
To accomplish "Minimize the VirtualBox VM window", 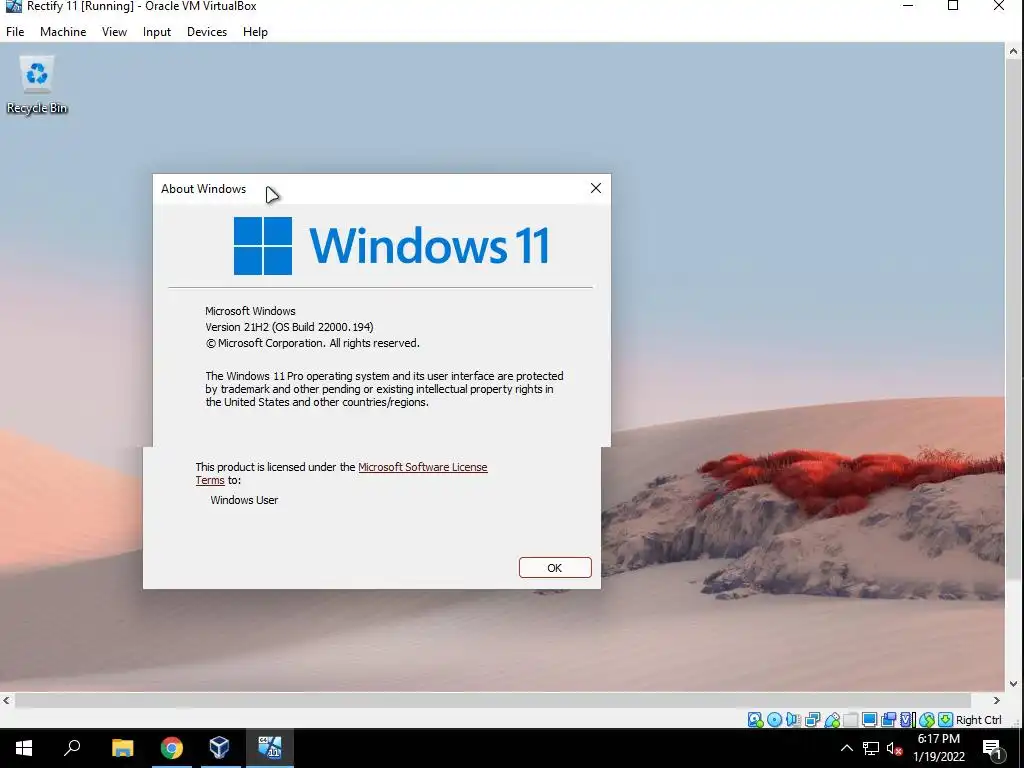I will click(x=908, y=6).
